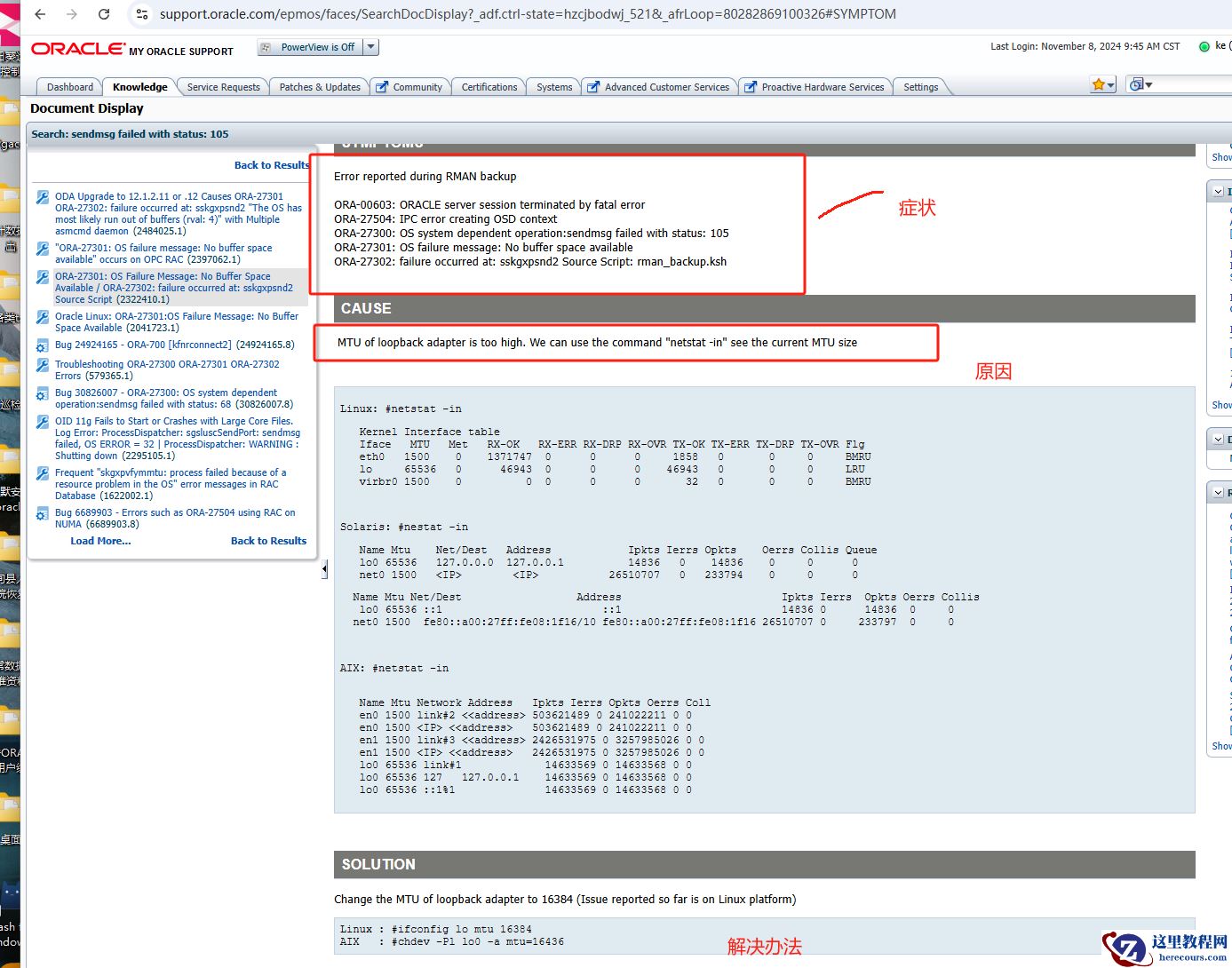Open the Service Requests tab
1232x968 pixels.
pyautogui.click(x=223, y=87)
